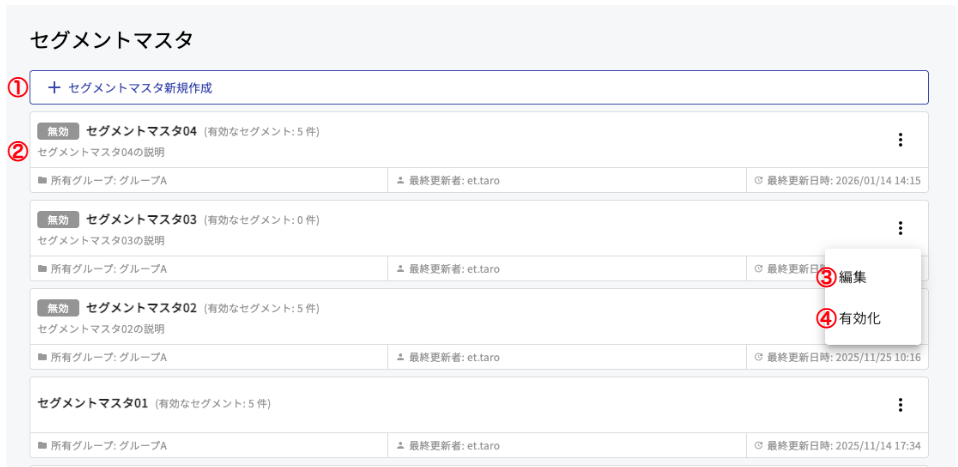Click the セグメントマスタ03 title
This screenshot has width=958, height=467.
141,219
